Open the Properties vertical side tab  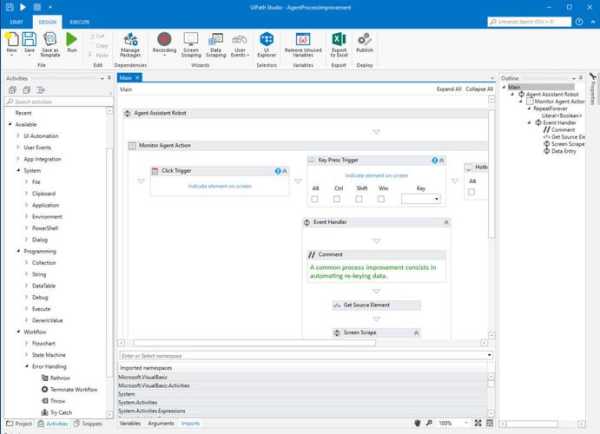coord(593,90)
